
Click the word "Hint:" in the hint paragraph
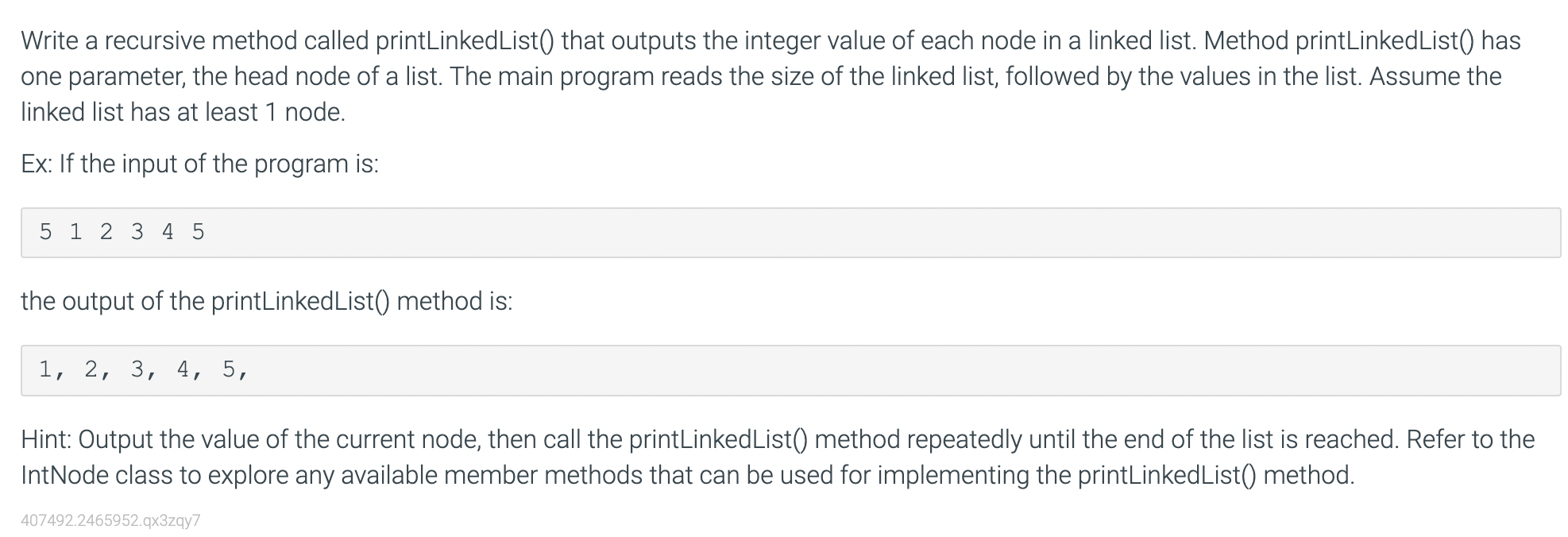coord(46,439)
